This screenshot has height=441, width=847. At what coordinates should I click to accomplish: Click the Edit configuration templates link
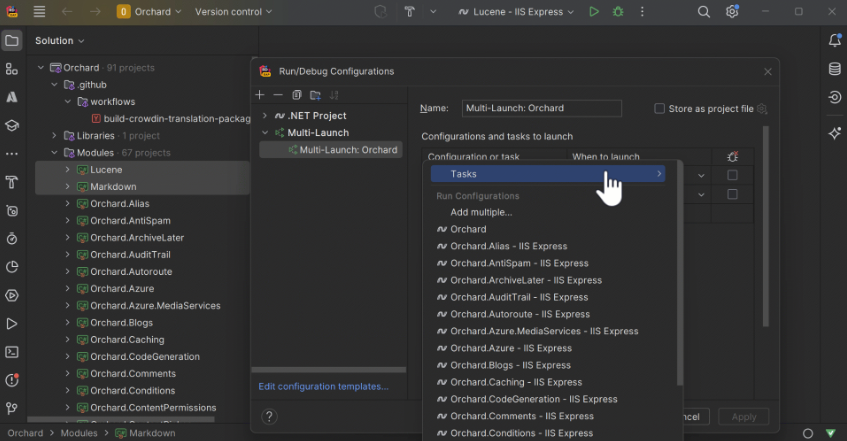point(323,386)
